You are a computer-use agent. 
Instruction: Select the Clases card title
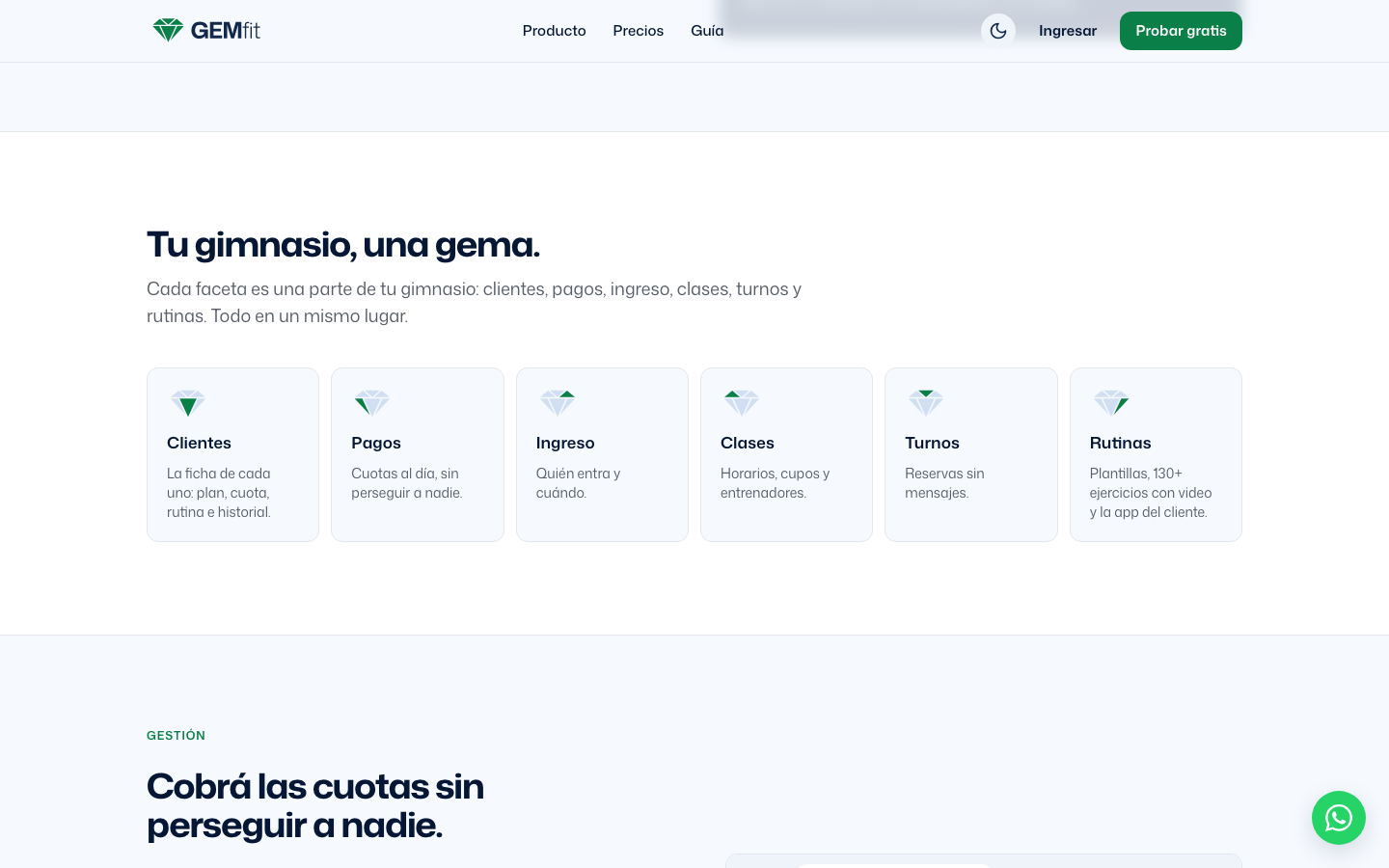coord(748,443)
